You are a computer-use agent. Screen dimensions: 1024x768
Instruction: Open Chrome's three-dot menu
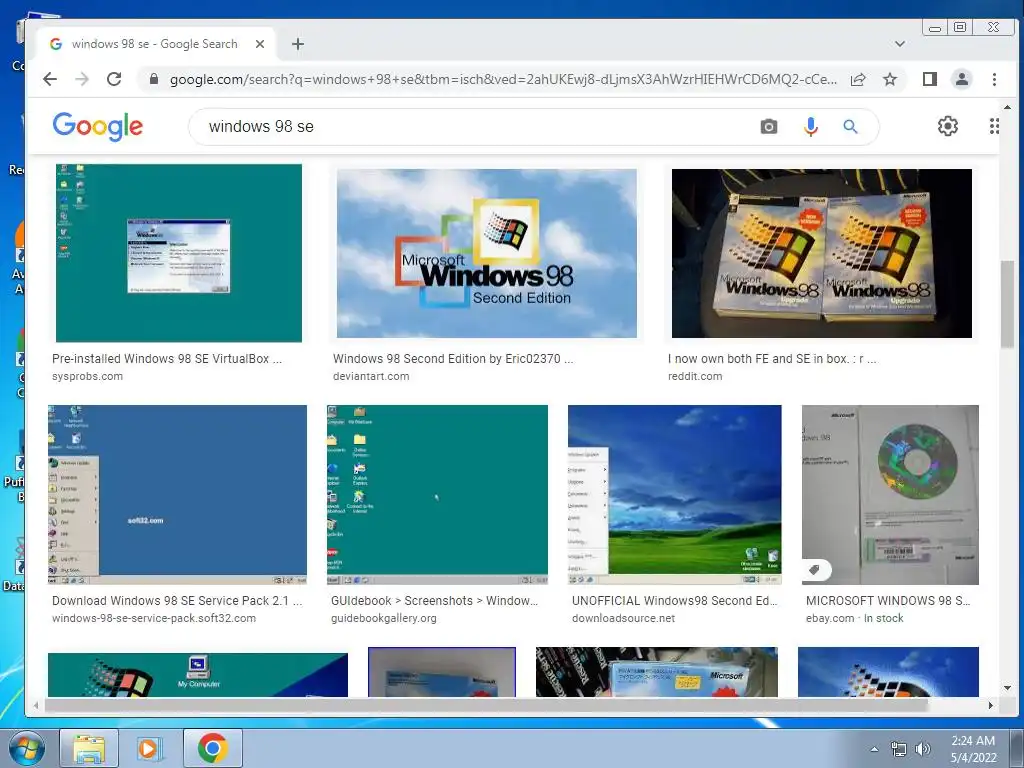(994, 80)
